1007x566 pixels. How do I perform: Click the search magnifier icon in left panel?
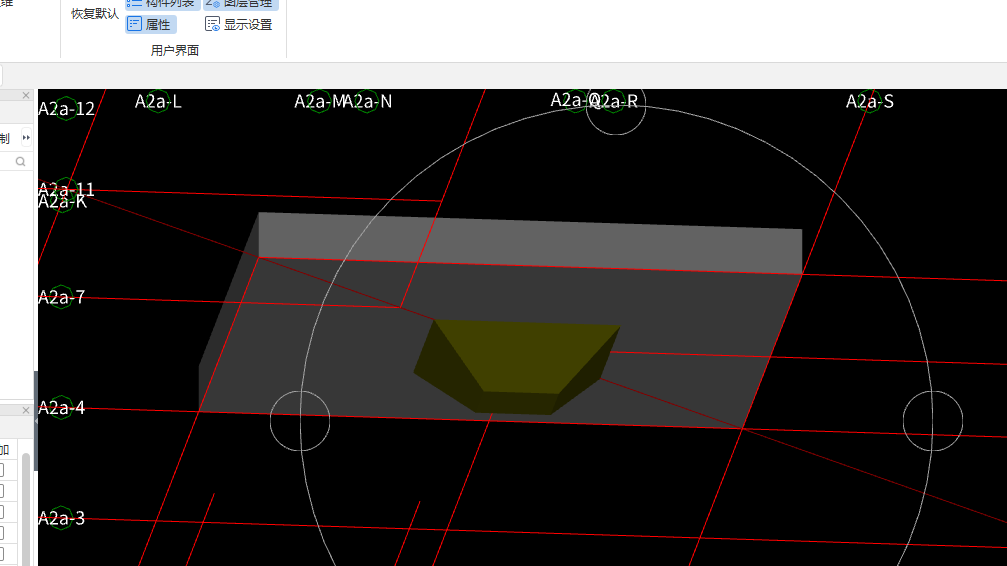click(21, 162)
